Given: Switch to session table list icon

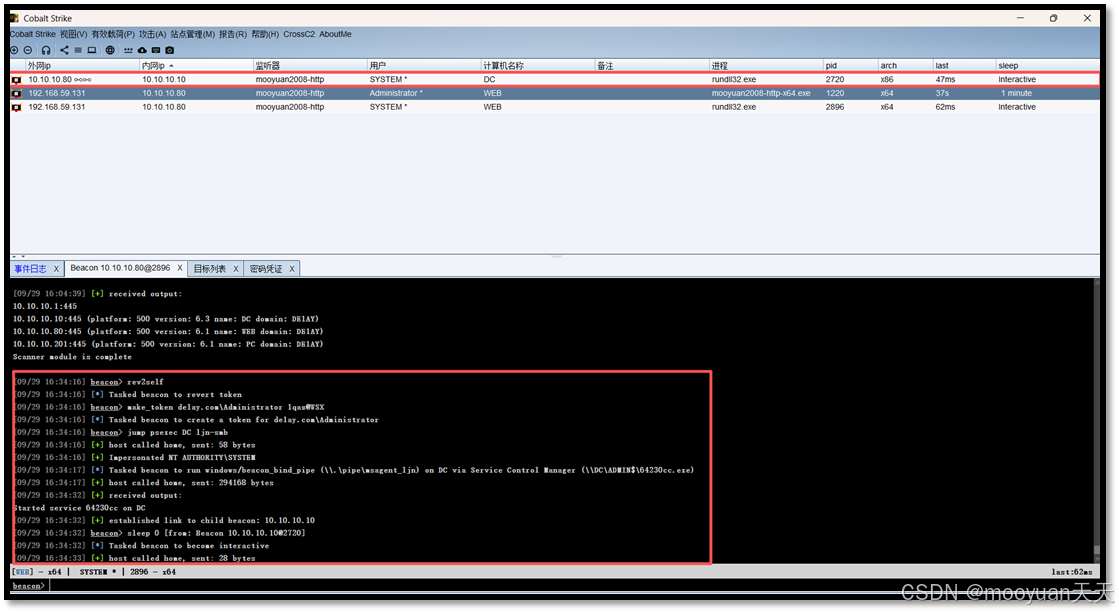Looking at the screenshot, I should pyautogui.click(x=78, y=50).
